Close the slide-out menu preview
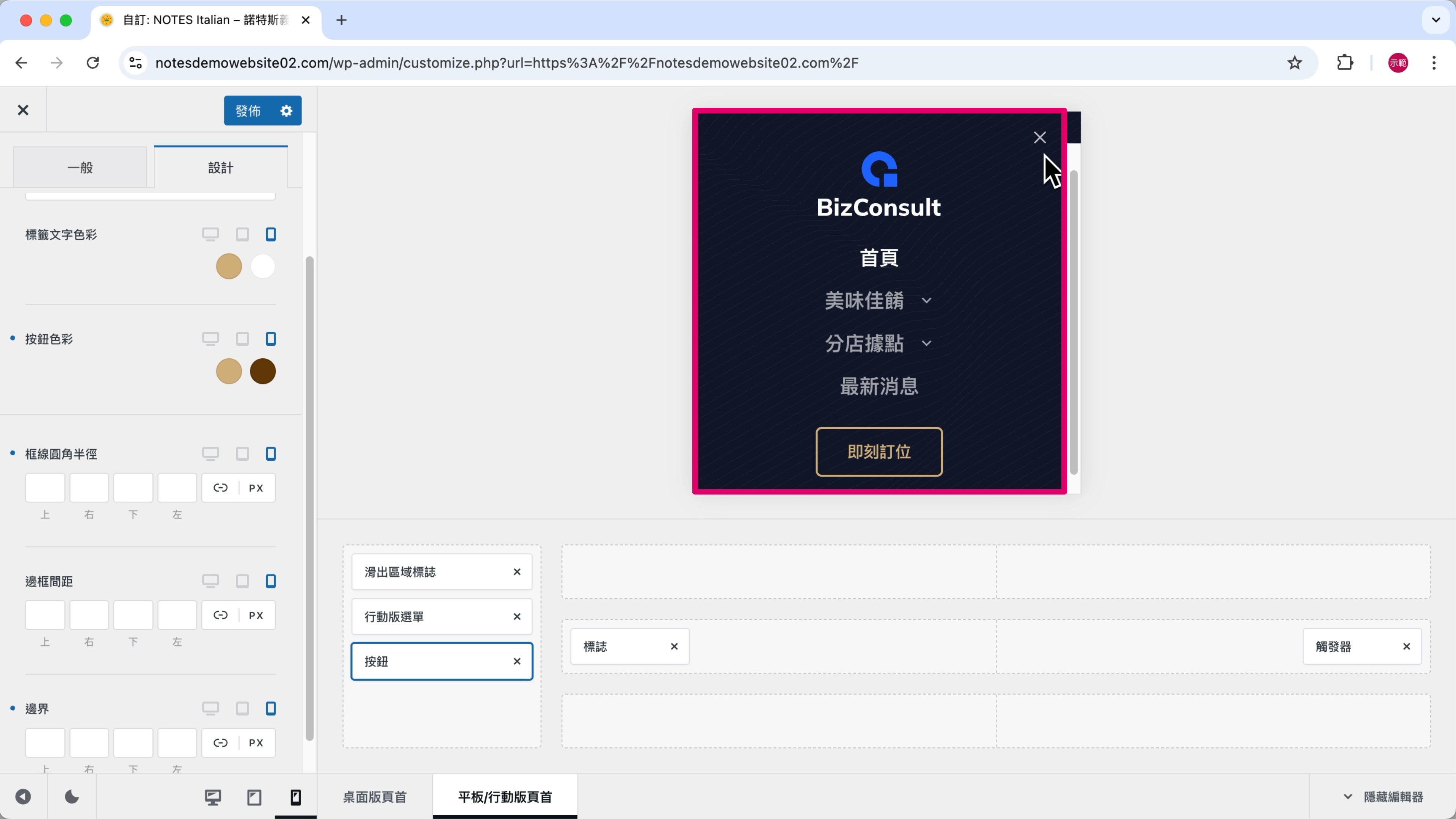This screenshot has height=819, width=1456. click(1039, 137)
